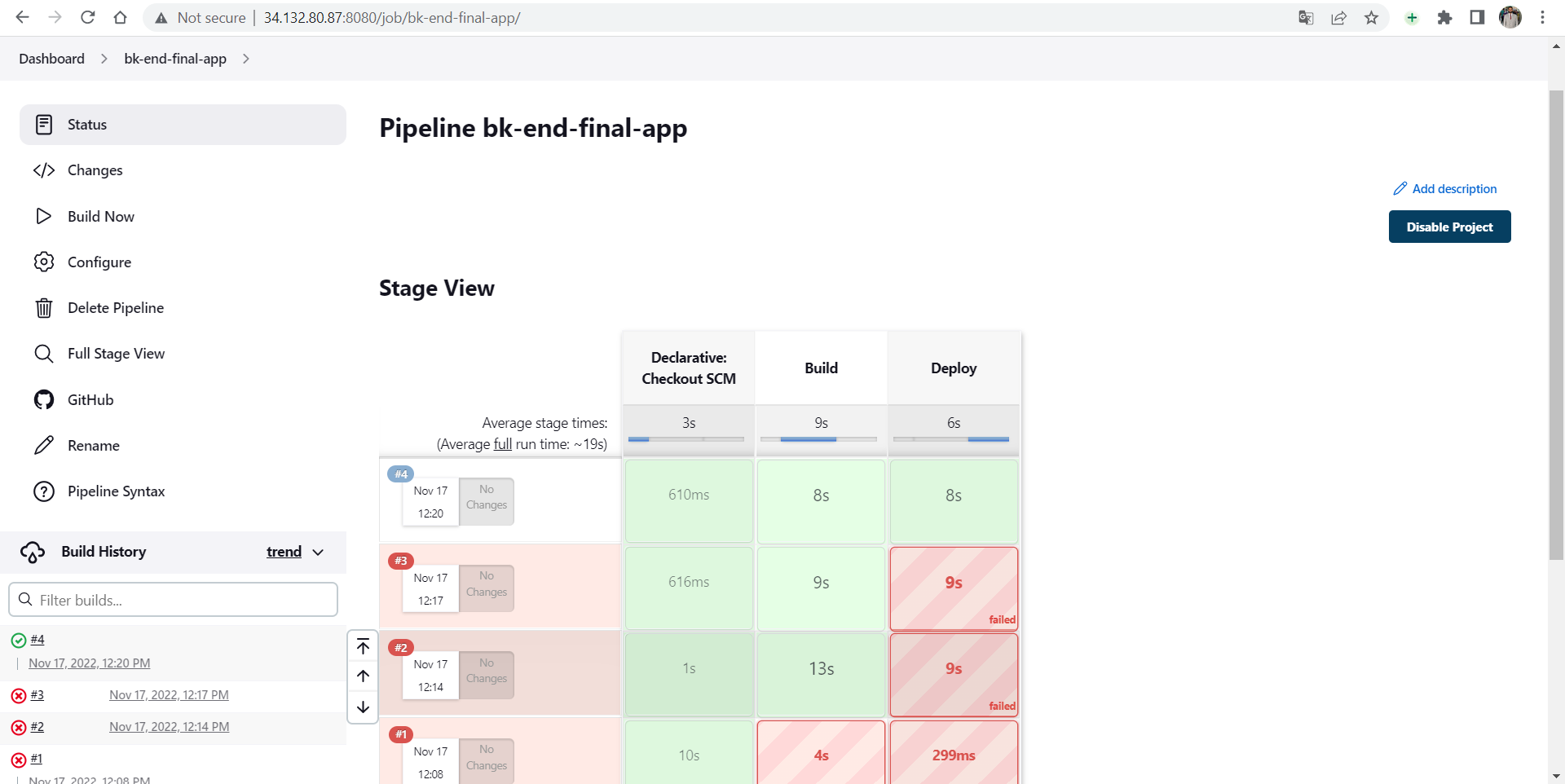Open Configure via the gear icon

coord(44,262)
